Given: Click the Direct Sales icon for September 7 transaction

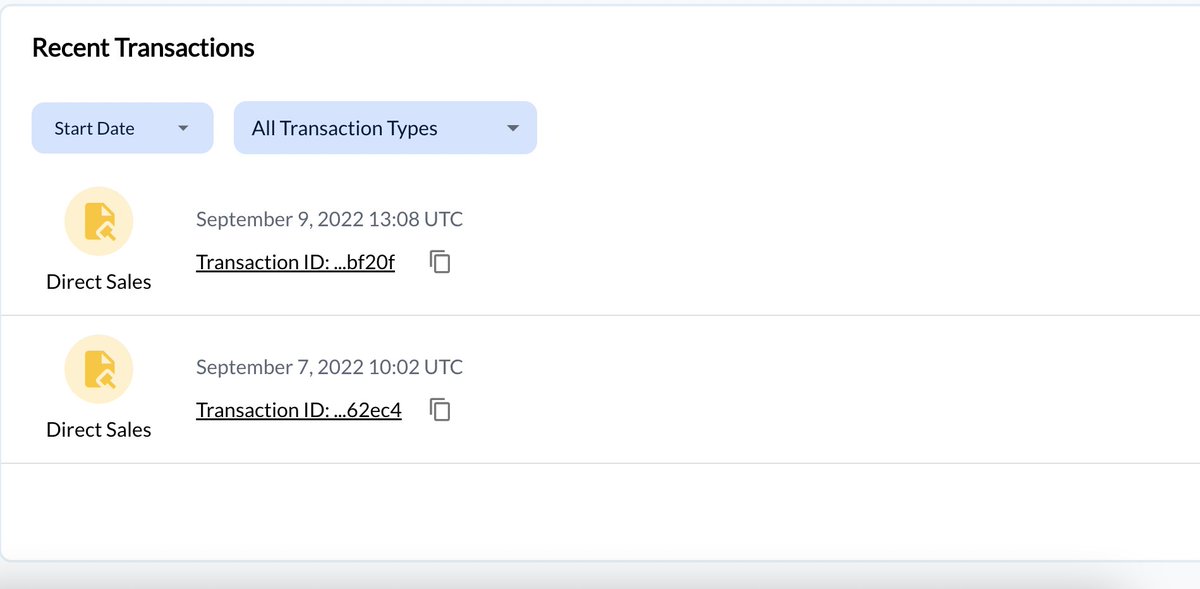Looking at the screenshot, I should point(99,369).
